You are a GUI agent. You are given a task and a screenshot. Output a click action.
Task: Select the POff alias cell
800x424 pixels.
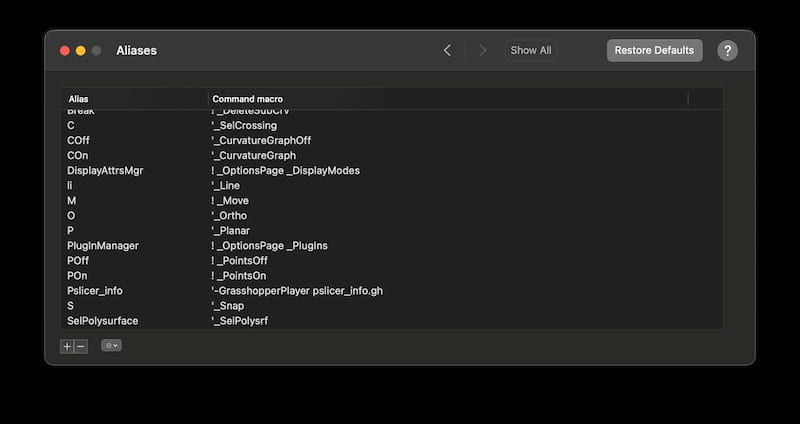[78, 261]
